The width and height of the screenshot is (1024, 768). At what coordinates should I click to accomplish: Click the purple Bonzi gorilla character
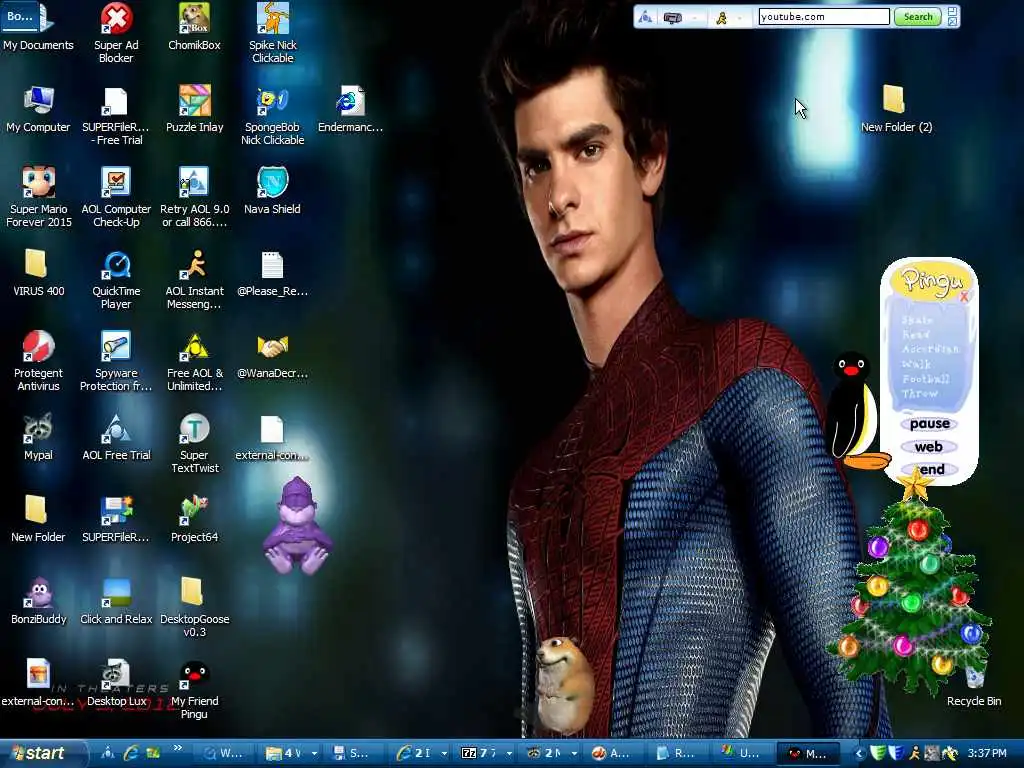297,526
